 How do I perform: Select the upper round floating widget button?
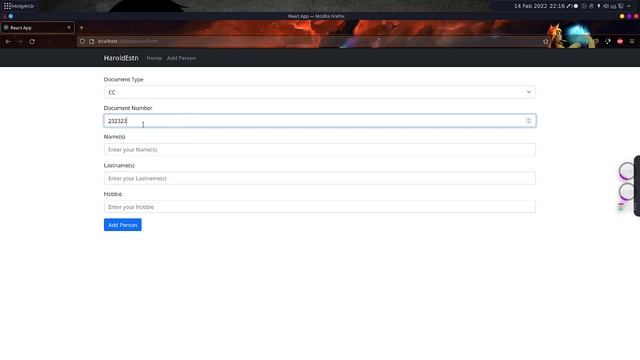point(627,171)
